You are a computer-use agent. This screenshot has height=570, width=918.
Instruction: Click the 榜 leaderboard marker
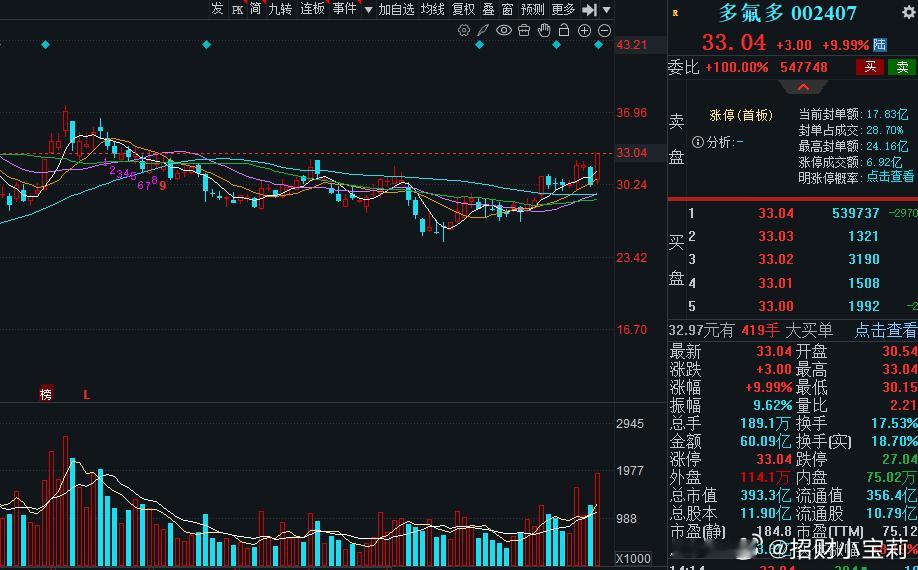click(46, 394)
